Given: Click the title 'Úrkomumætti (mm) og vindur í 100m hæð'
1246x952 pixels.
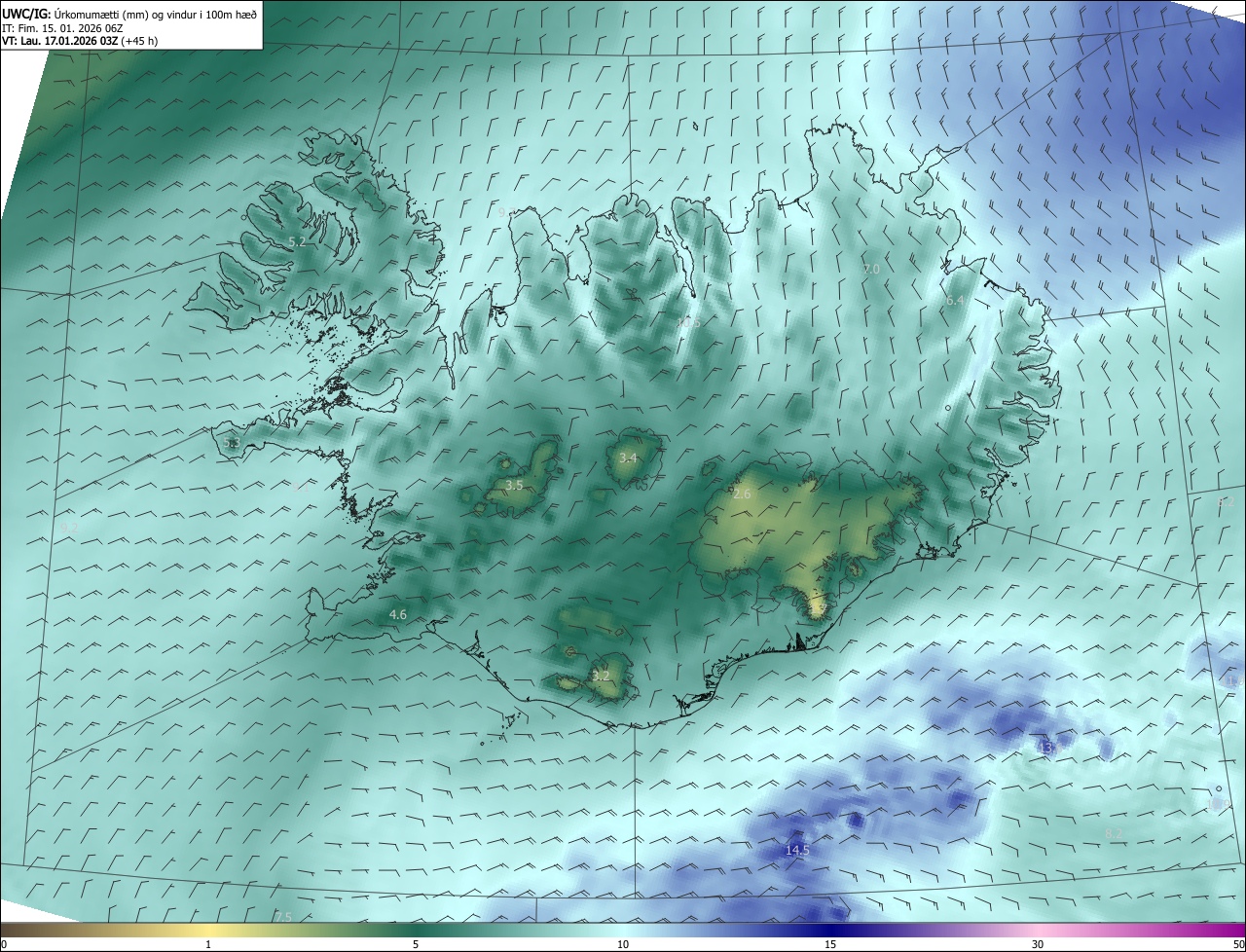Looking at the screenshot, I should [155, 14].
